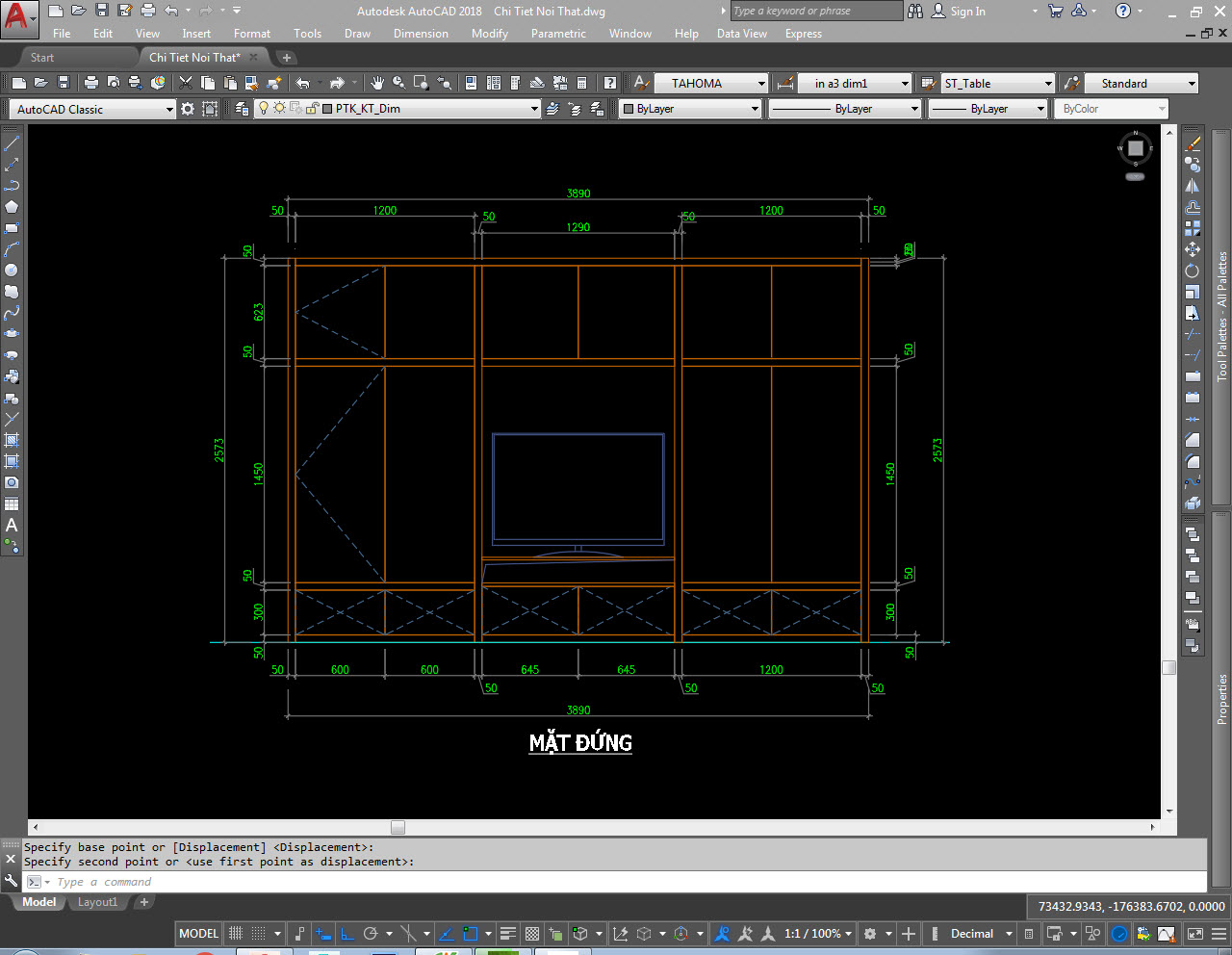This screenshot has height=955, width=1232.
Task: Click Sign In link
Action: click(x=967, y=11)
